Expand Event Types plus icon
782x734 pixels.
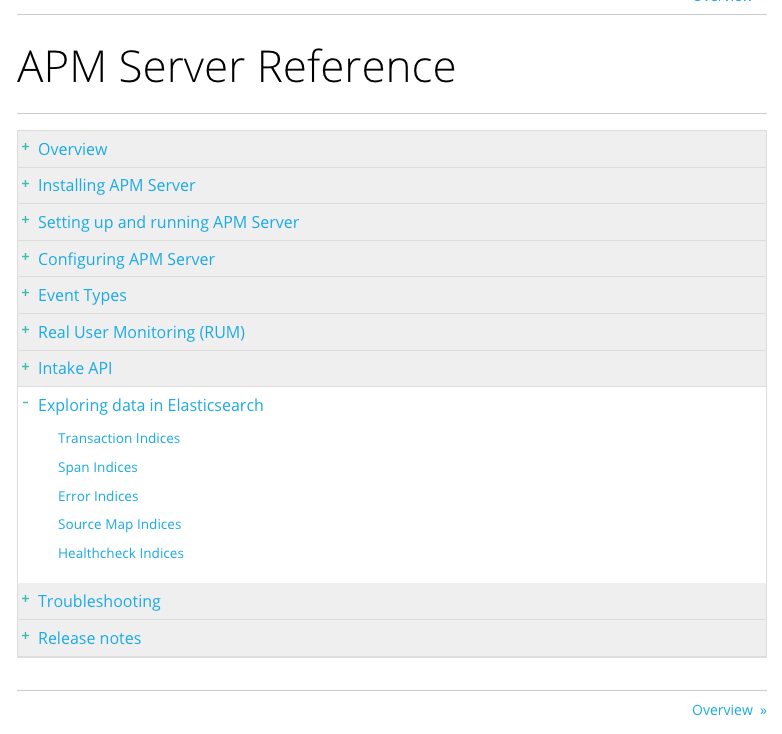pos(25,293)
